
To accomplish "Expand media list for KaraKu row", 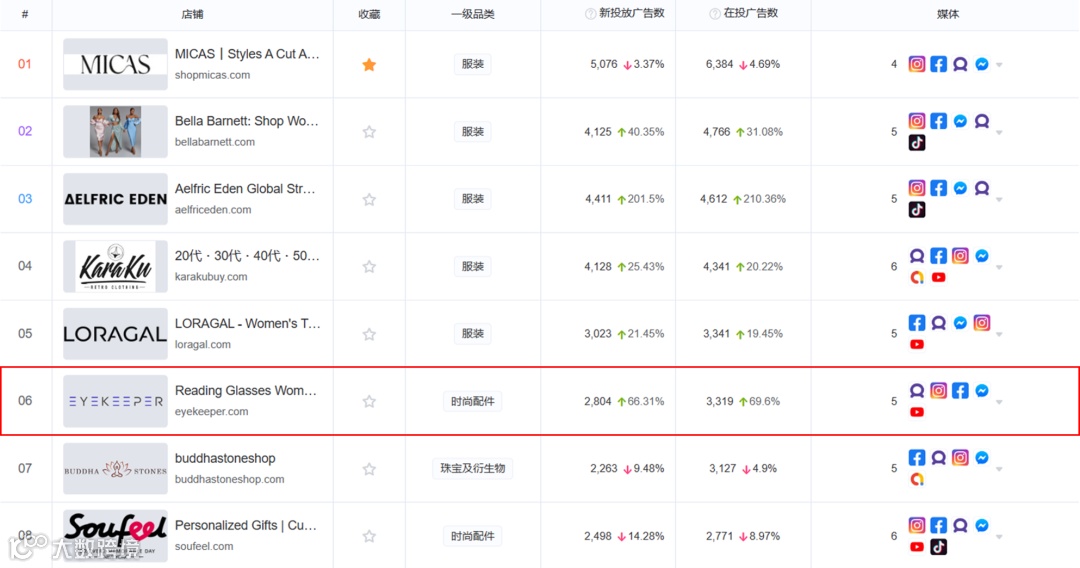I will coord(999,267).
